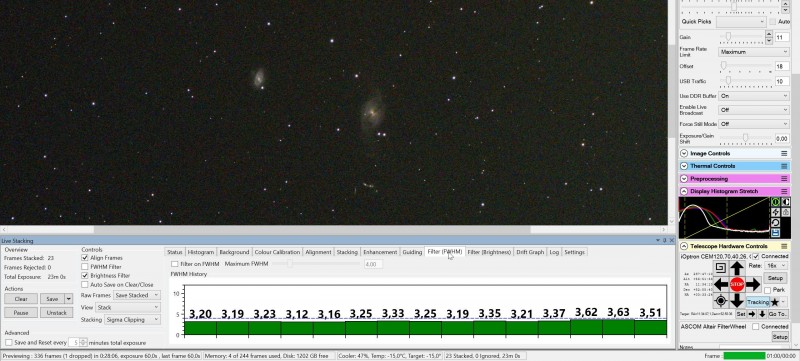The height and width of the screenshot is (361, 800).
Task: Click the blue floppy disk save icon in histogram
Action: (776, 233)
